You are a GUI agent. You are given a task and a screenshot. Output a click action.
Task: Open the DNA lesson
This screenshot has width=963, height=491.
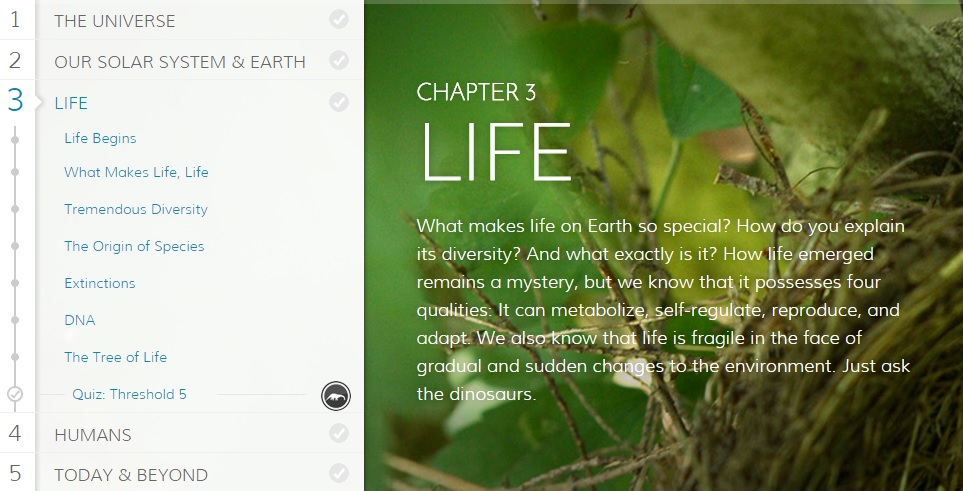click(x=80, y=320)
